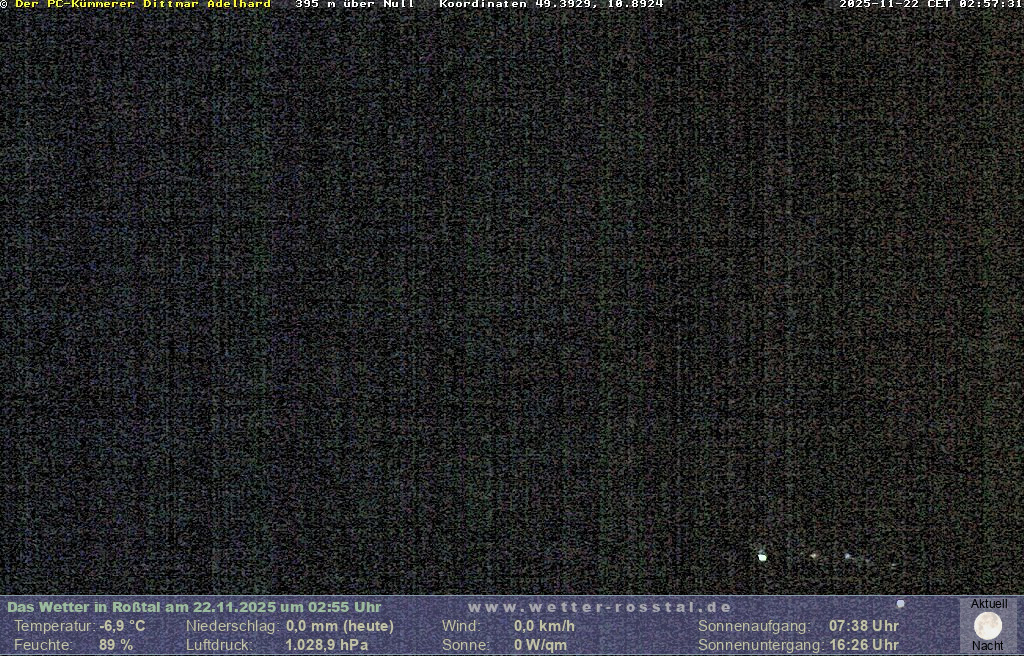Screen dimensions: 1024x656
Task: Click the "395 m über Null" elevation text
Action: click(355, 4)
